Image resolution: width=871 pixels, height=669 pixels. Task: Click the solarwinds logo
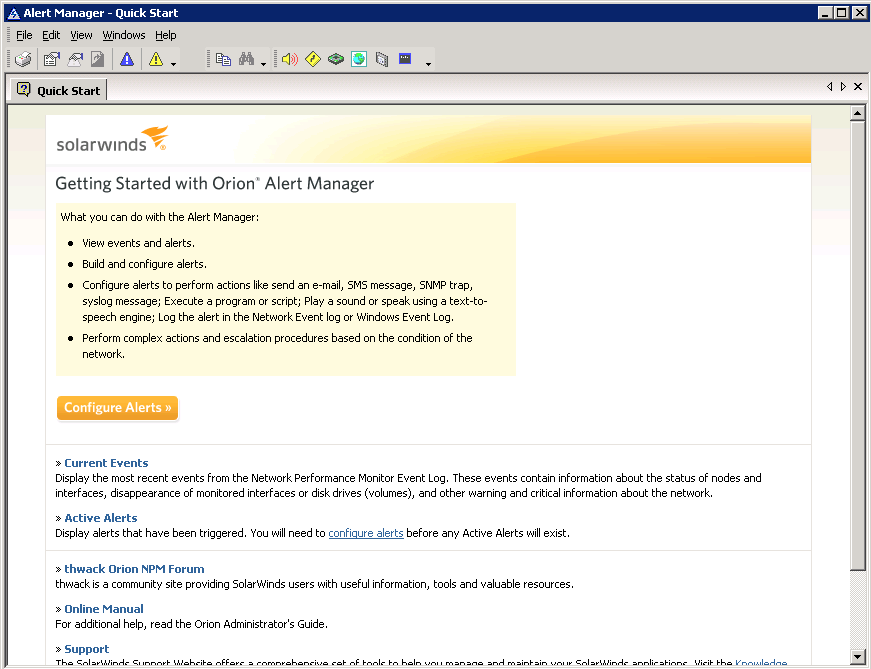(x=112, y=139)
